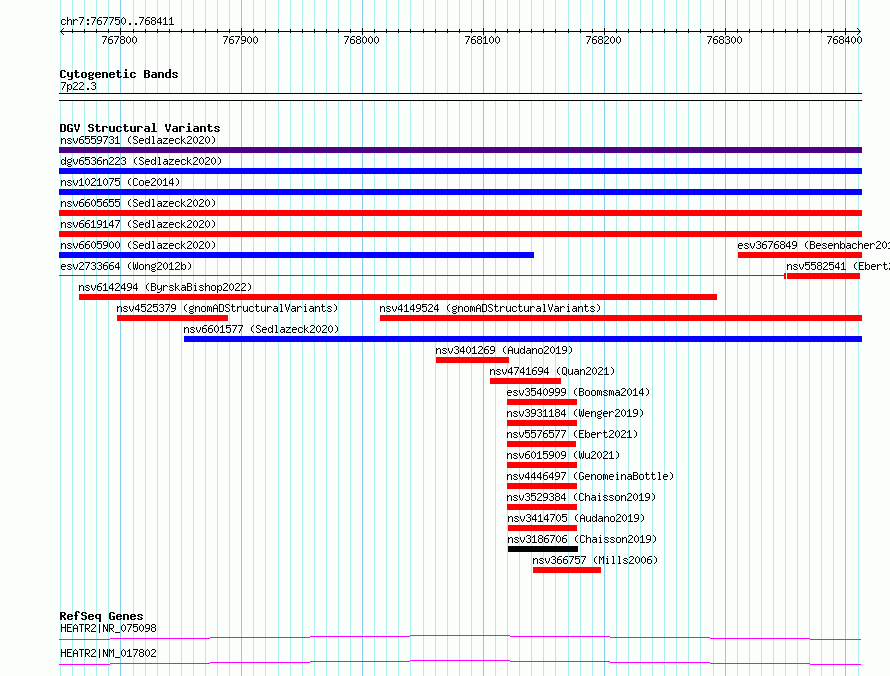Click the red nsv4446497 variant bar

point(542,486)
